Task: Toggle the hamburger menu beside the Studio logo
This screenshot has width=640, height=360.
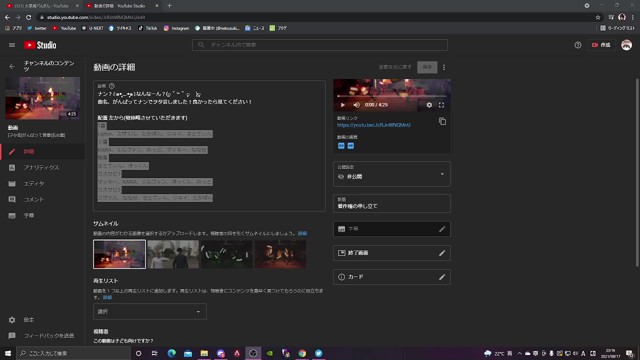Action: (12, 45)
